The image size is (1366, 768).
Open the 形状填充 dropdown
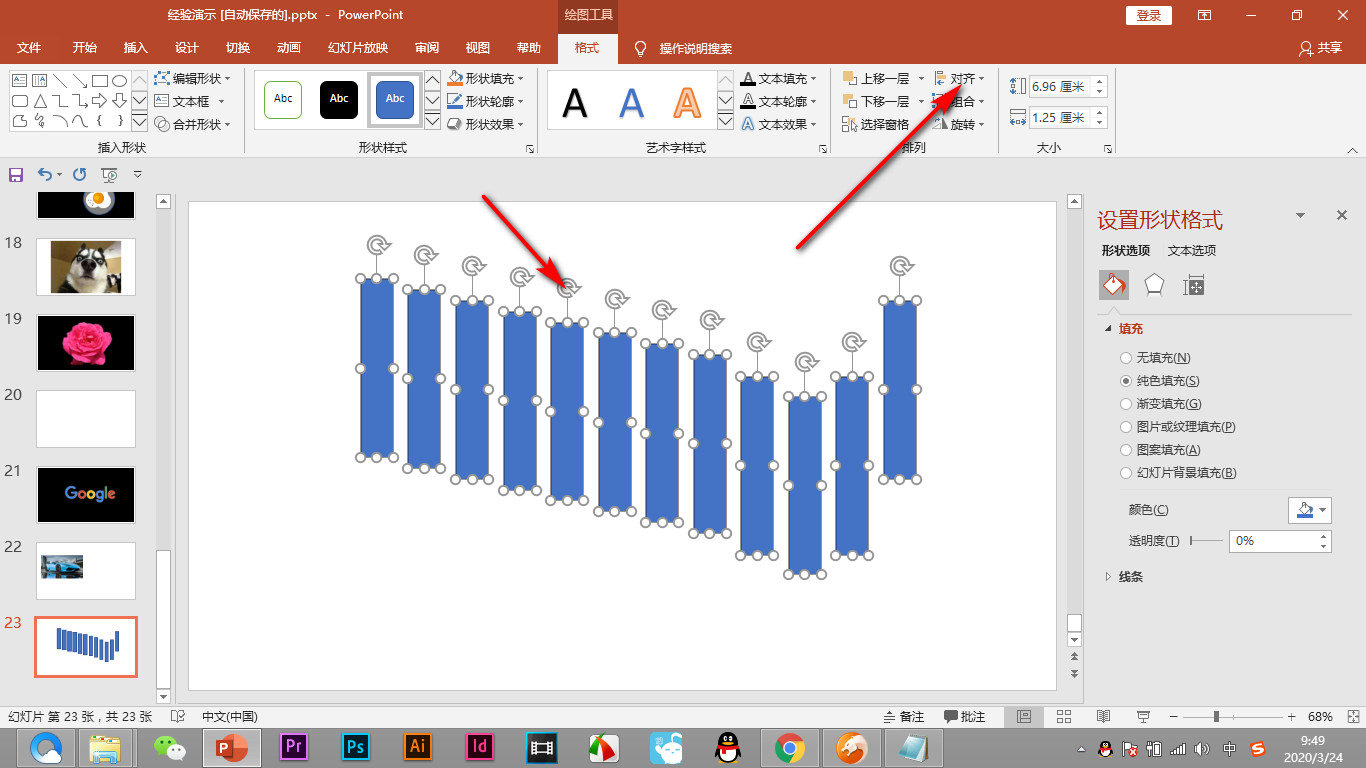point(485,78)
